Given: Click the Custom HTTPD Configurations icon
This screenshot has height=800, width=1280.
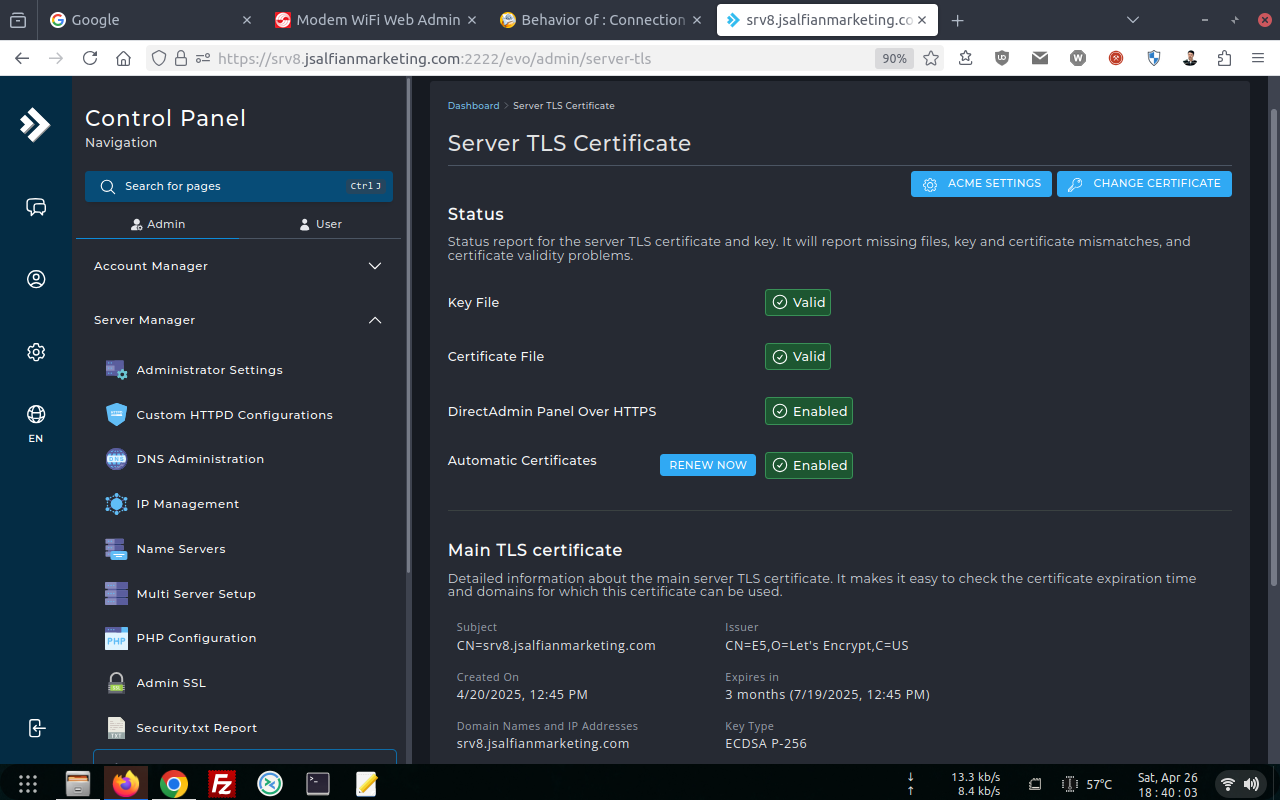Looking at the screenshot, I should [x=116, y=414].
